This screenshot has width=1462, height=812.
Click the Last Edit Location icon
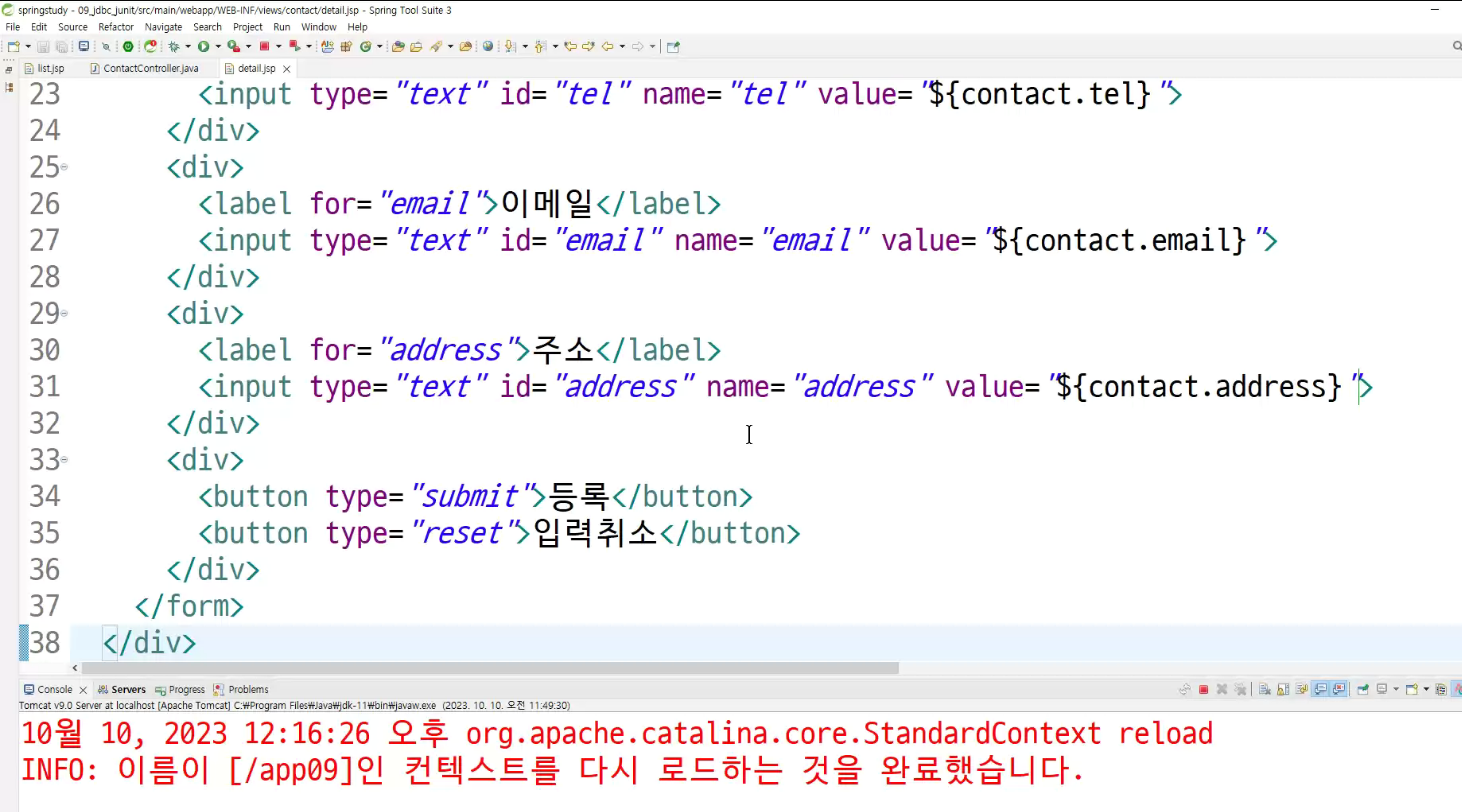tap(570, 46)
